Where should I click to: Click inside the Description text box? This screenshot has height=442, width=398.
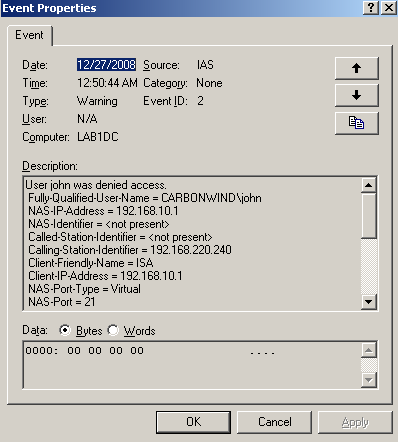click(192, 244)
